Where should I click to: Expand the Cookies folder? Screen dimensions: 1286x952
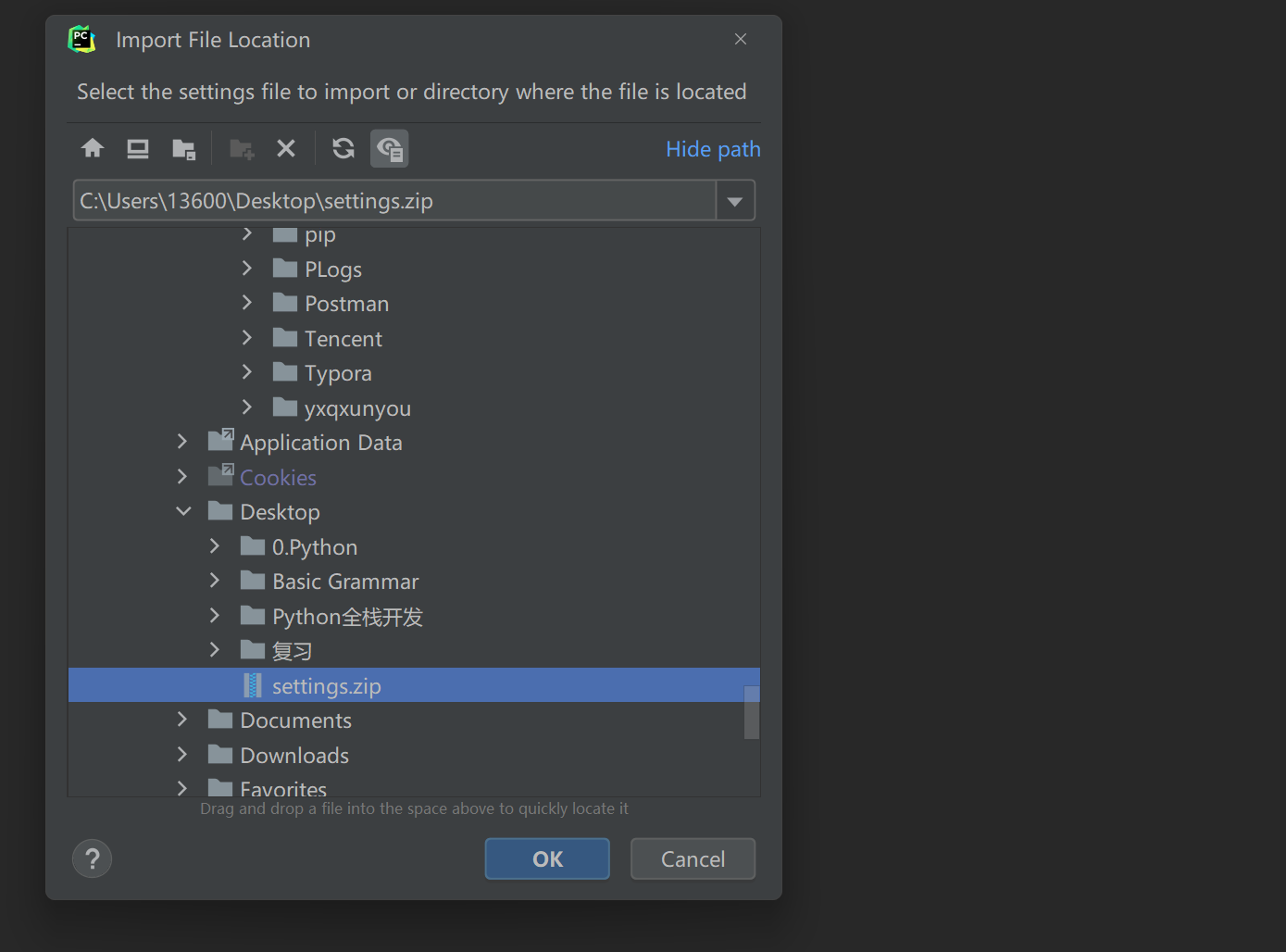[x=182, y=477]
